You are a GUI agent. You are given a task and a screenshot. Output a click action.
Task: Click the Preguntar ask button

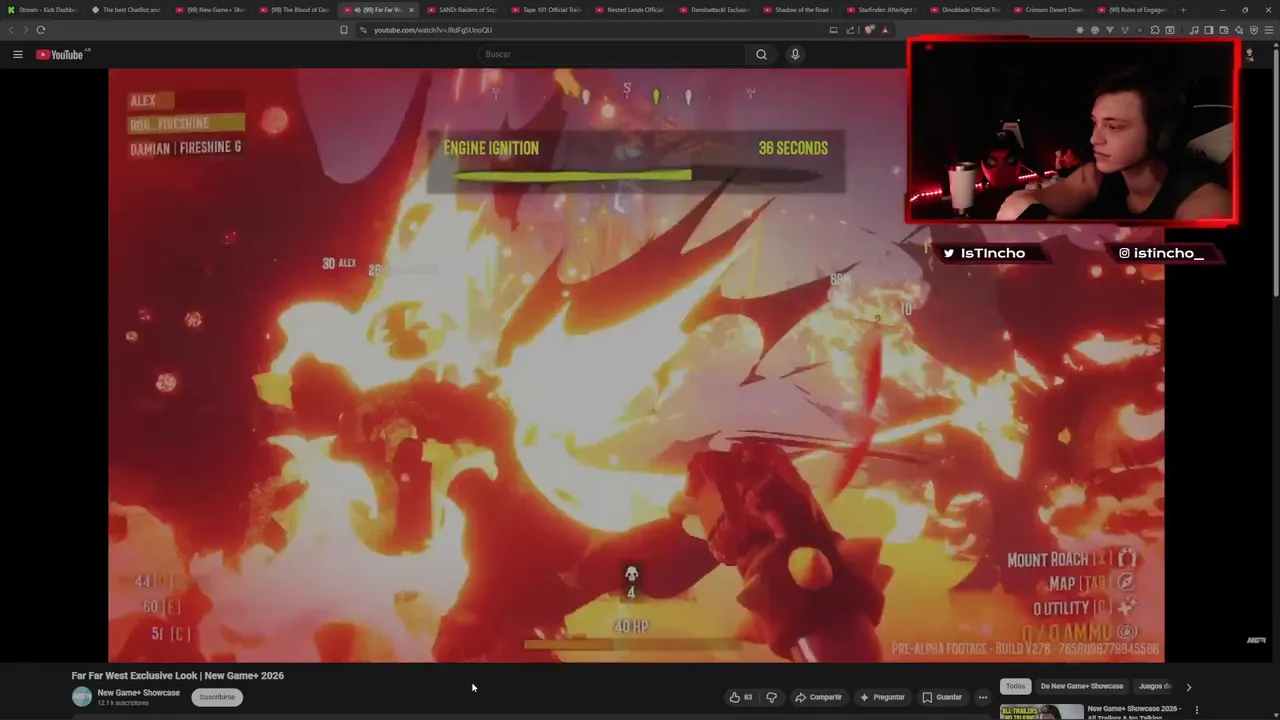click(x=882, y=697)
